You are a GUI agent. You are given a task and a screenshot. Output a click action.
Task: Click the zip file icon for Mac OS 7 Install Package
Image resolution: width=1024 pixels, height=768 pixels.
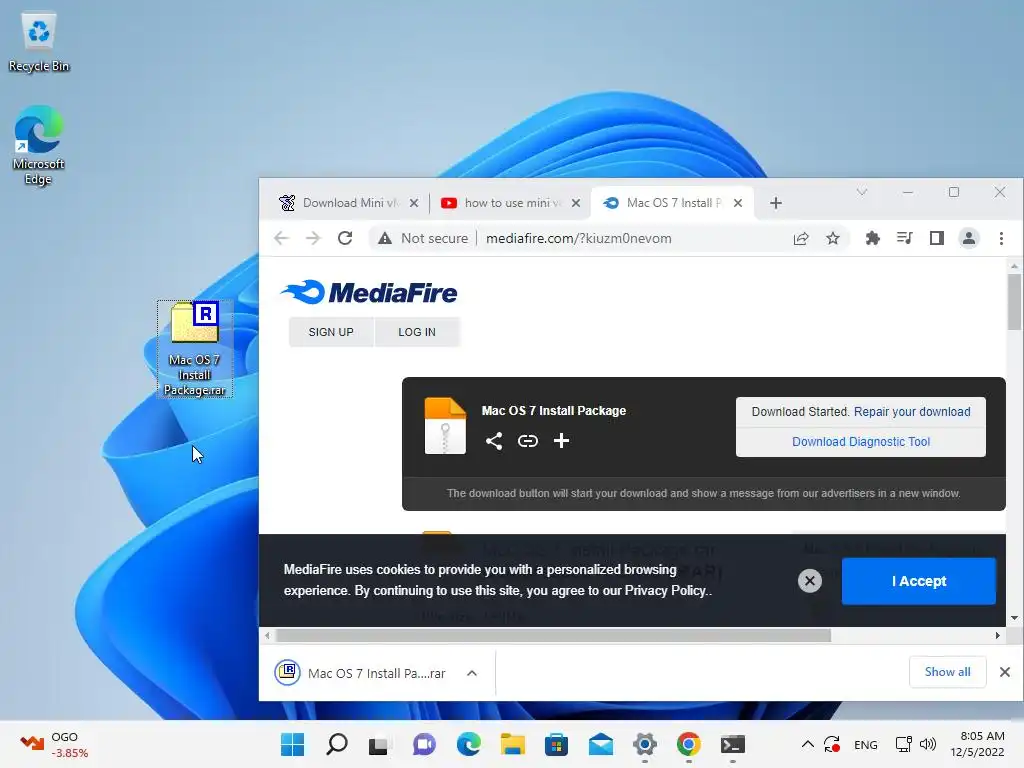click(445, 426)
